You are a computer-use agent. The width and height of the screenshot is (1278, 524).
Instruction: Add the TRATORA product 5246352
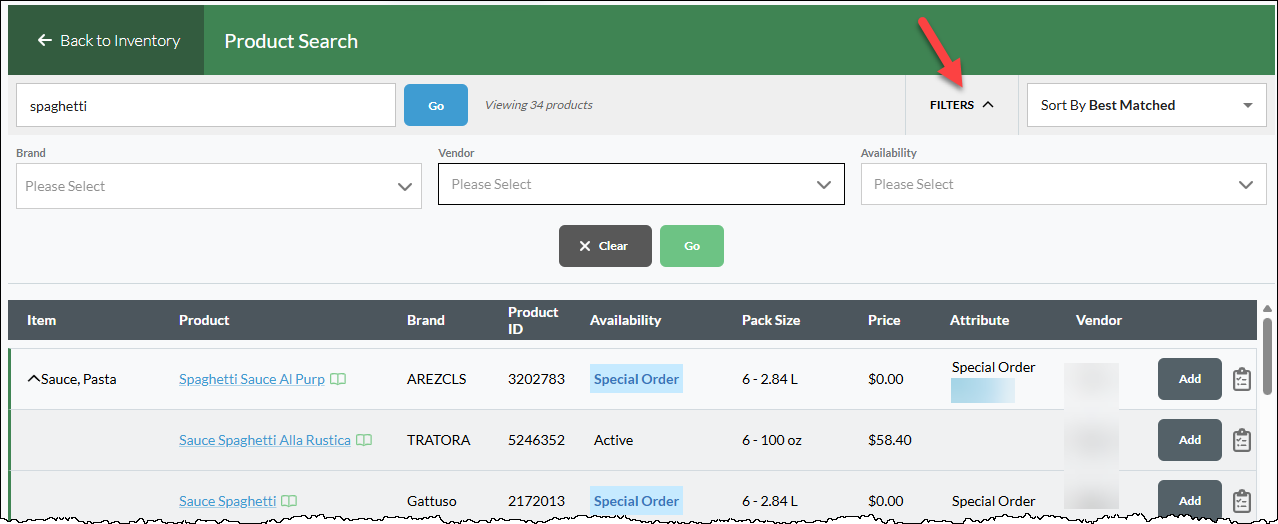click(1190, 440)
